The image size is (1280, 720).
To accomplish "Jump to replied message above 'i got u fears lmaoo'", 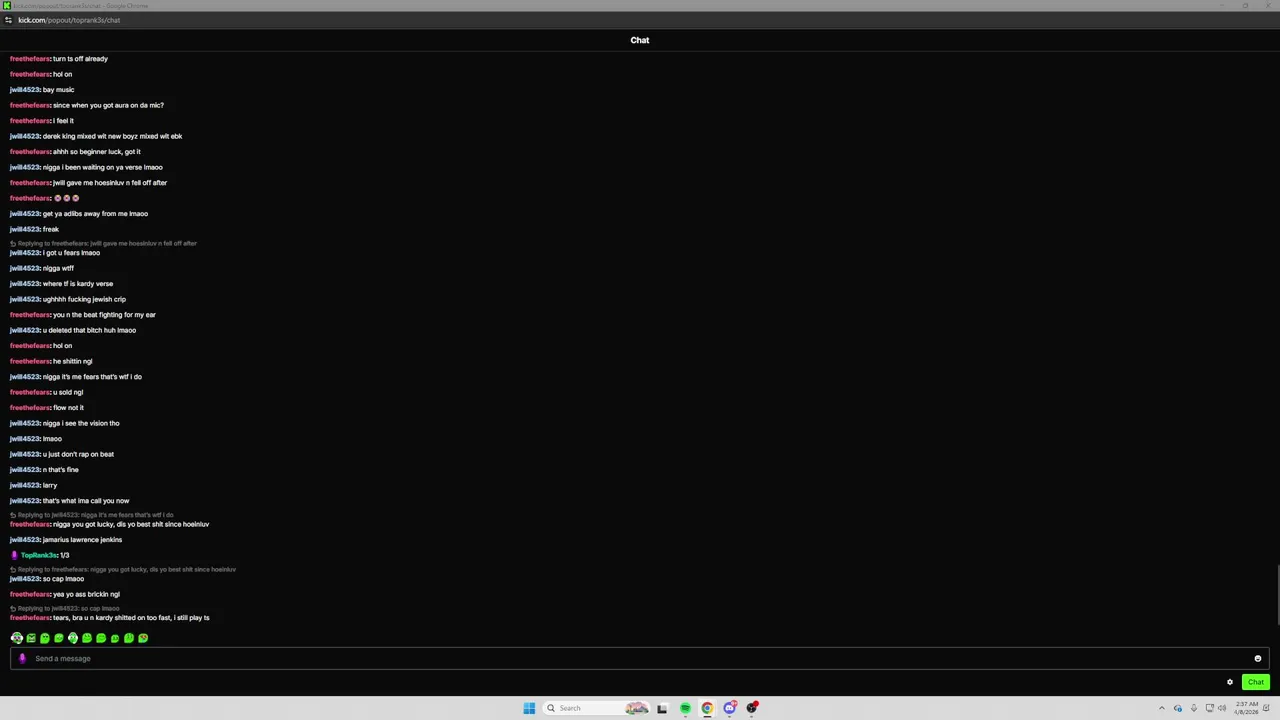I will (x=103, y=243).
